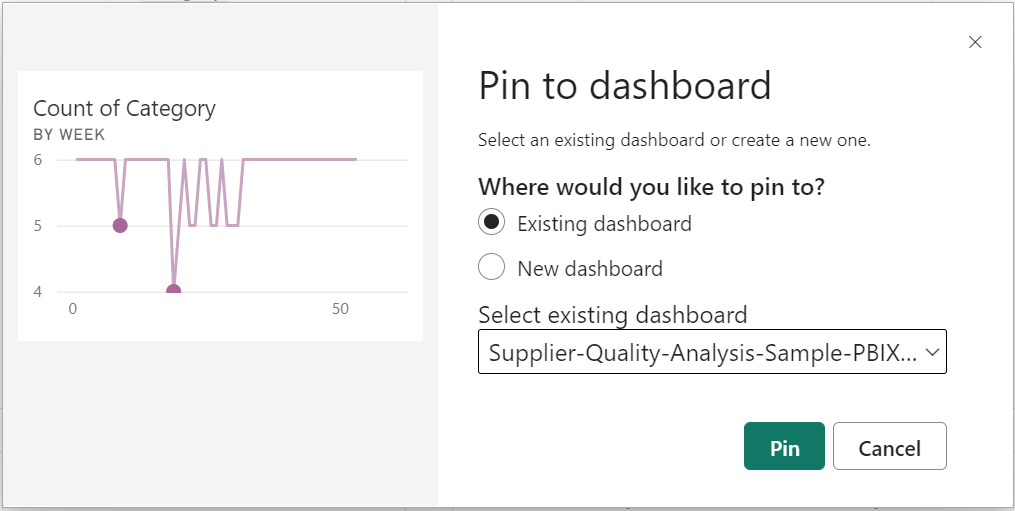Close the Pin to dashboard dialog
The height and width of the screenshot is (511, 1015).
[975, 42]
